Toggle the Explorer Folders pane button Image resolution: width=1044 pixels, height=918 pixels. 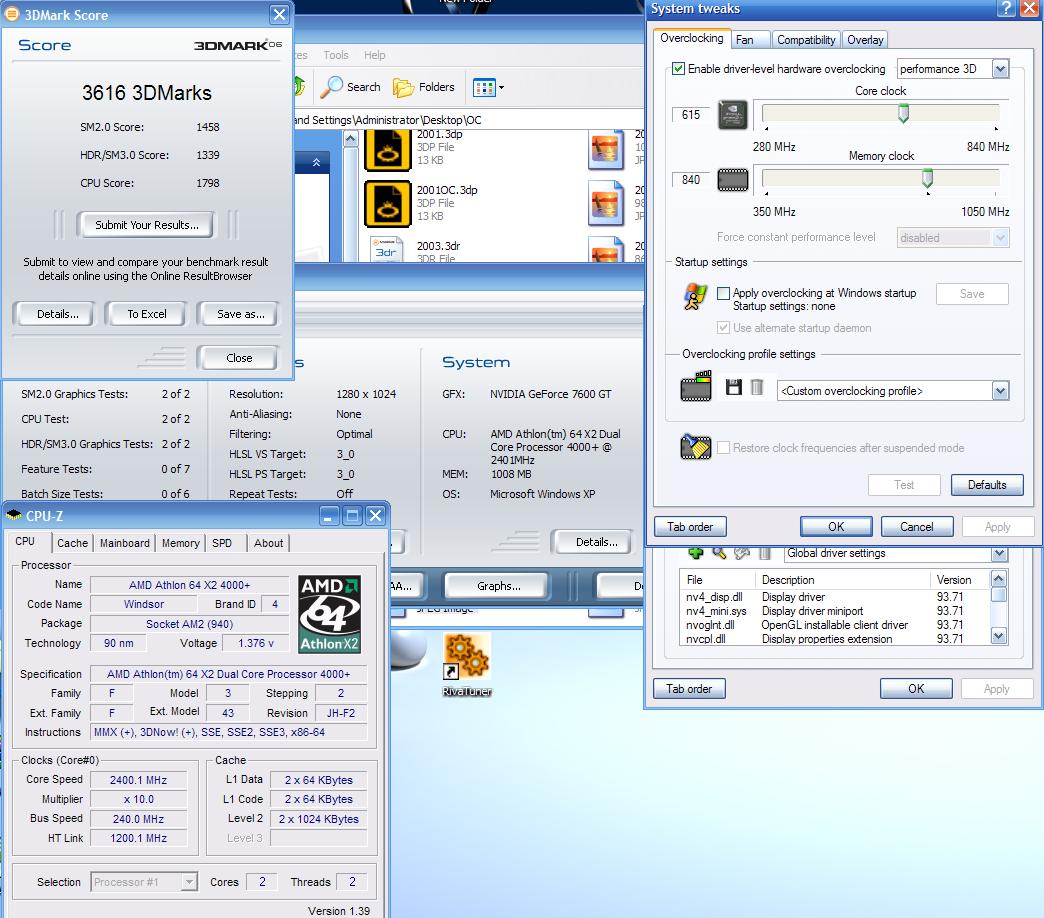pyautogui.click(x=423, y=87)
